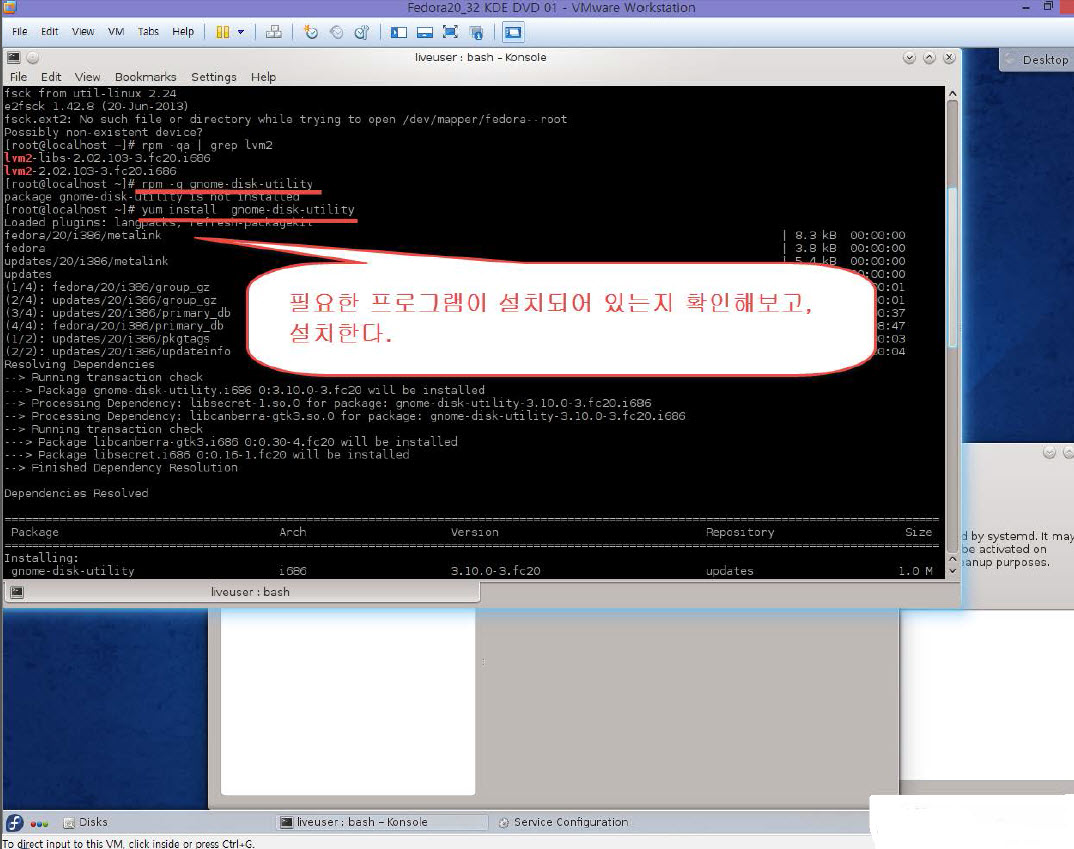
Task: Click the activities three-dots icon in the panel
Action: (x=39, y=824)
